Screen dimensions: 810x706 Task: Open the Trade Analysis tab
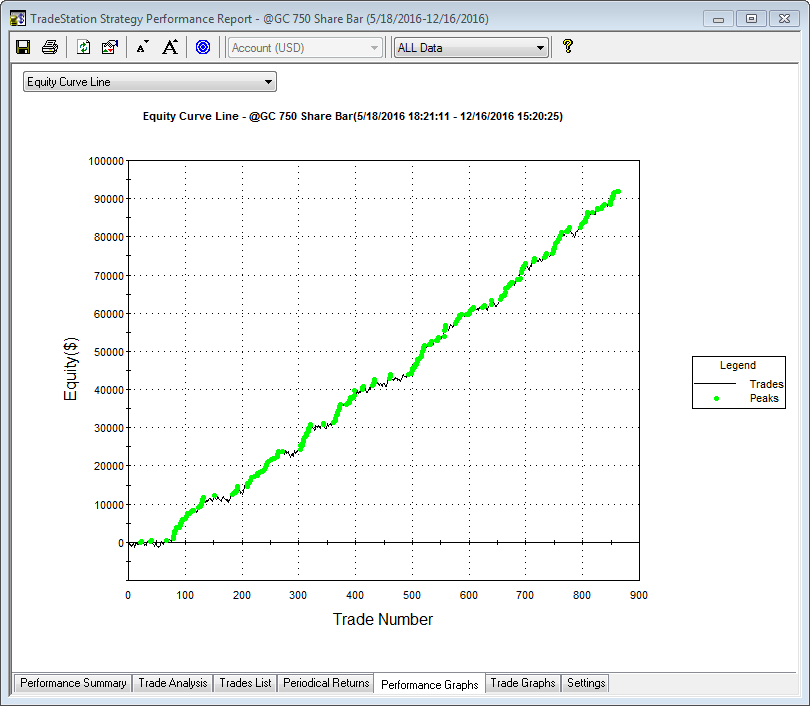coord(172,683)
